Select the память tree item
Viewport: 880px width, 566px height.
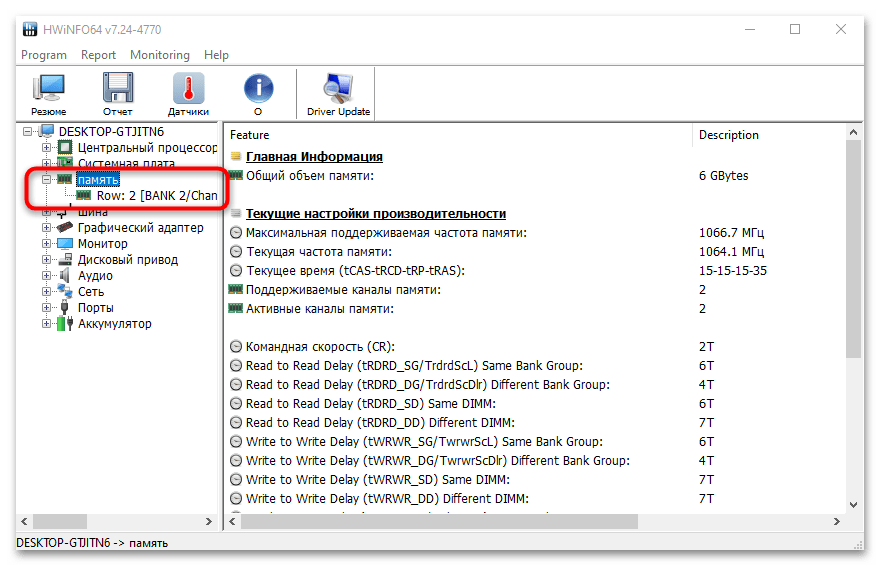pos(98,180)
